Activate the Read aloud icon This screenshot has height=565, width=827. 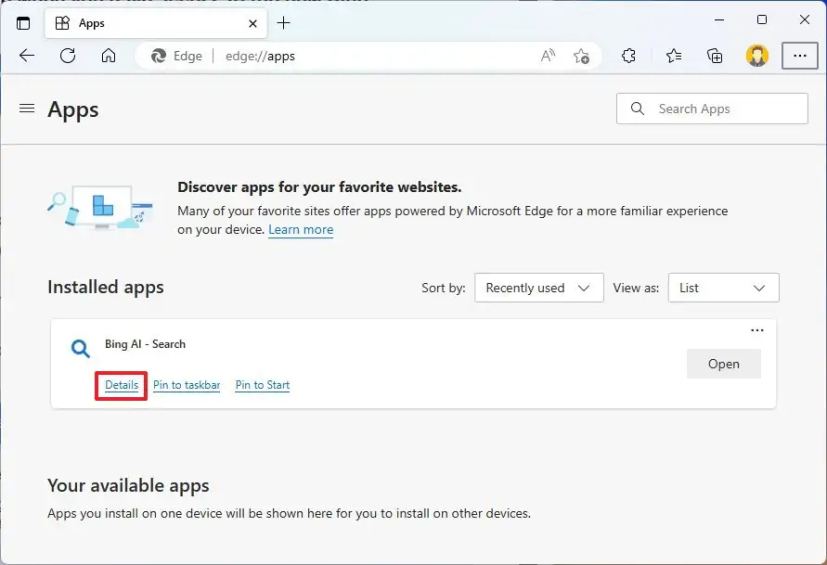pyautogui.click(x=548, y=55)
